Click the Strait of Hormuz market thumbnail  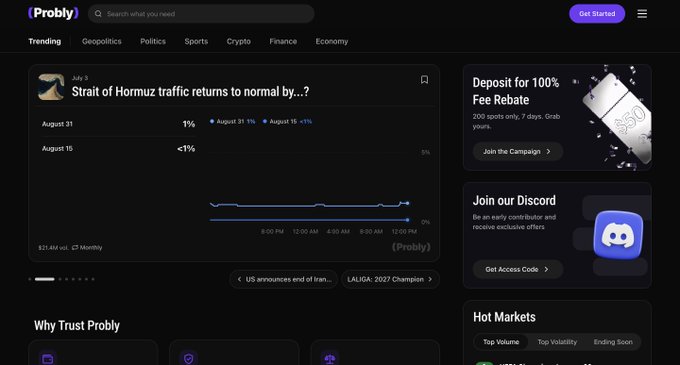(51, 87)
